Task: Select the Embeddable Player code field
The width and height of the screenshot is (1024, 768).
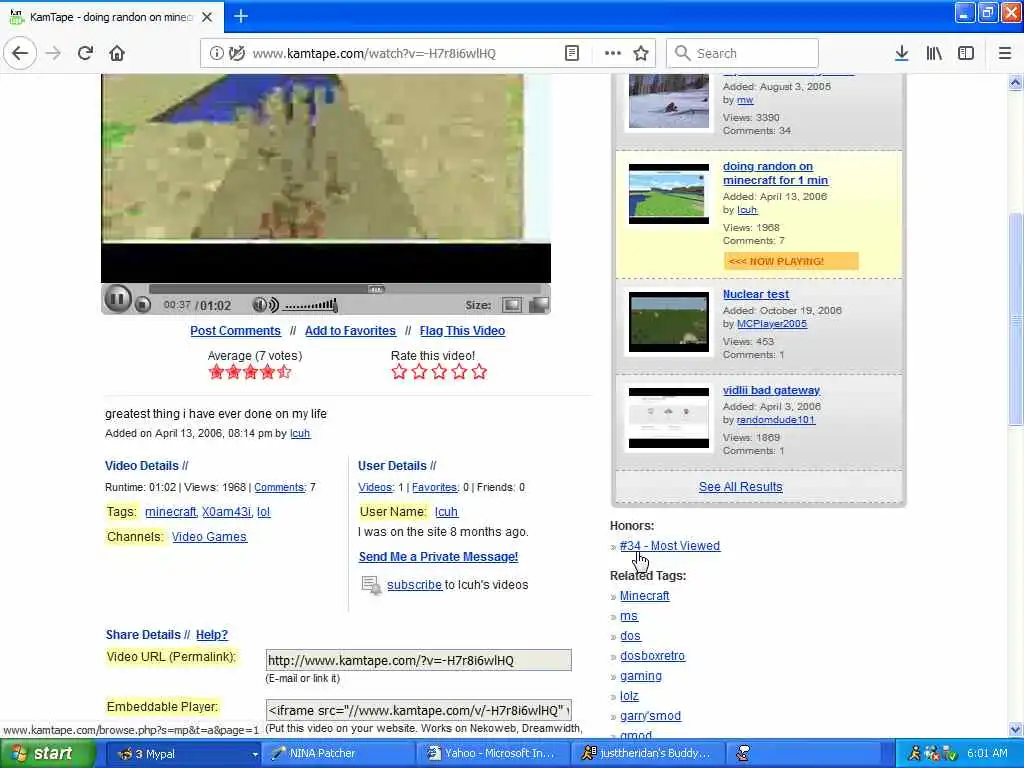Action: (419, 711)
